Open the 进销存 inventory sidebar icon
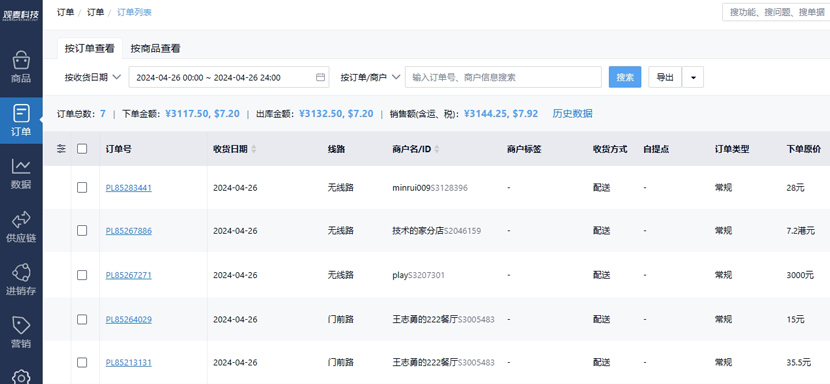 21,280
